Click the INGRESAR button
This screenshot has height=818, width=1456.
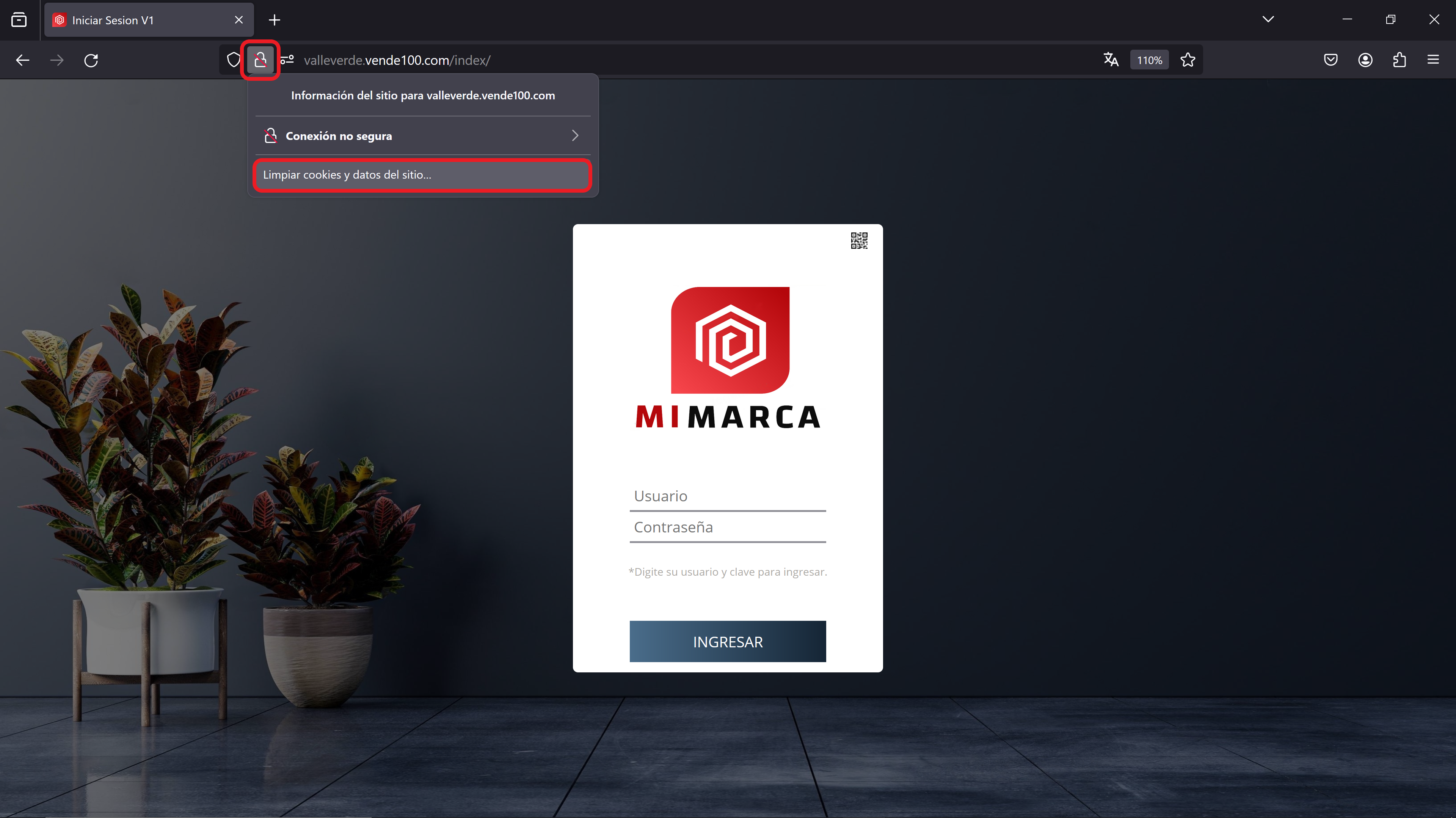(x=728, y=642)
